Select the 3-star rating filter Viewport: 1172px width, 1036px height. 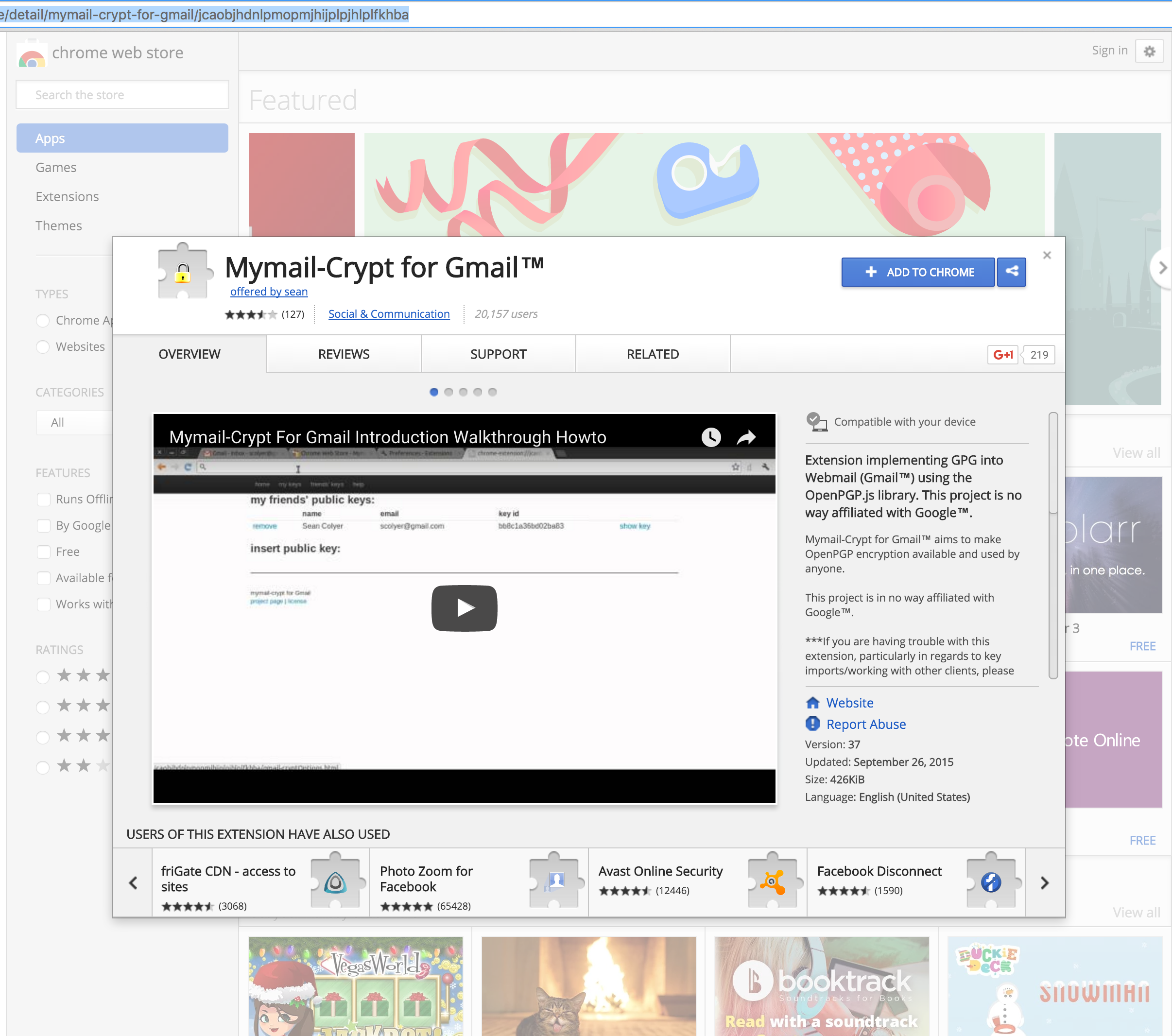[42, 735]
